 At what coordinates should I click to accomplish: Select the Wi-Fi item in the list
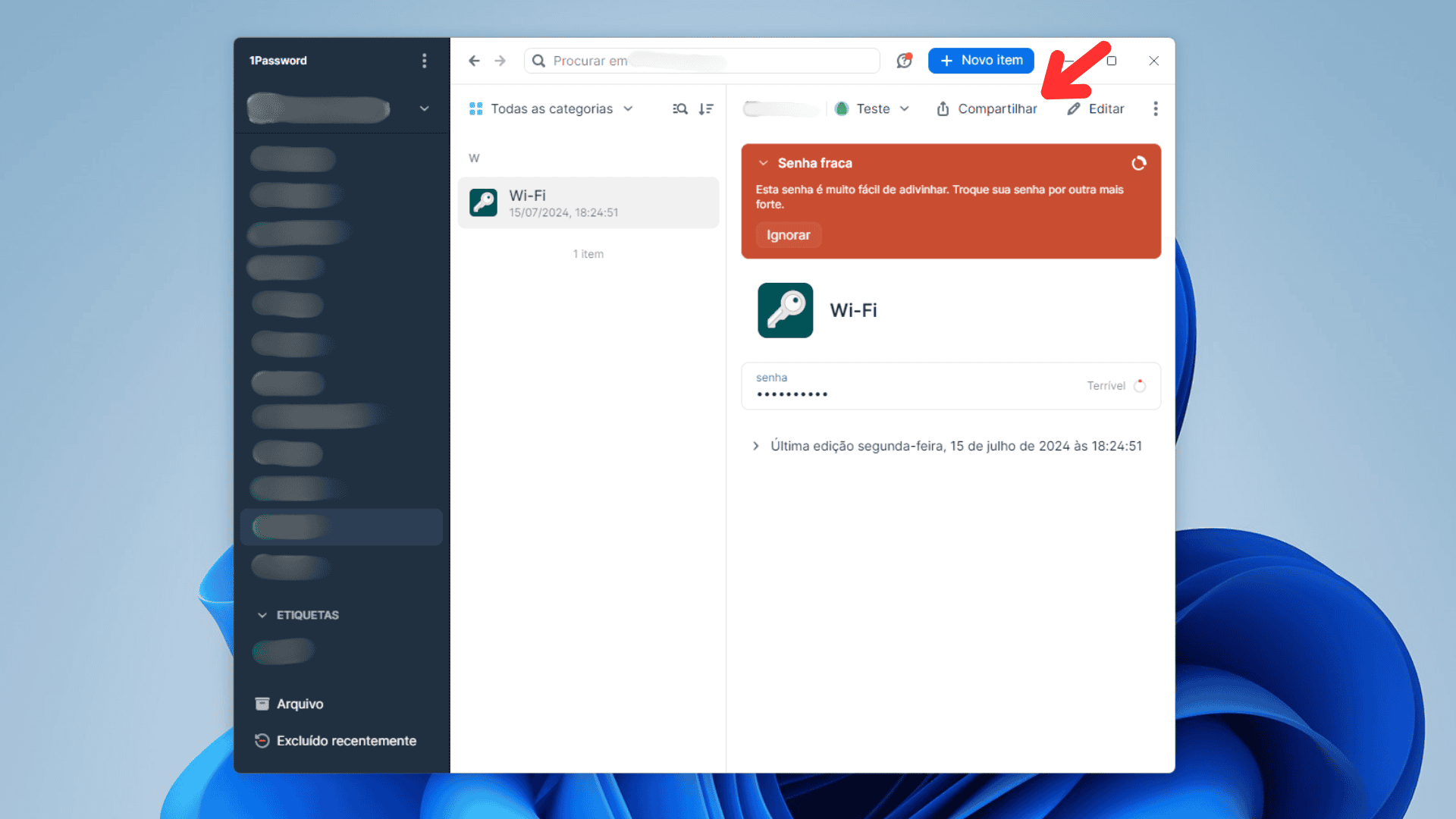[588, 202]
